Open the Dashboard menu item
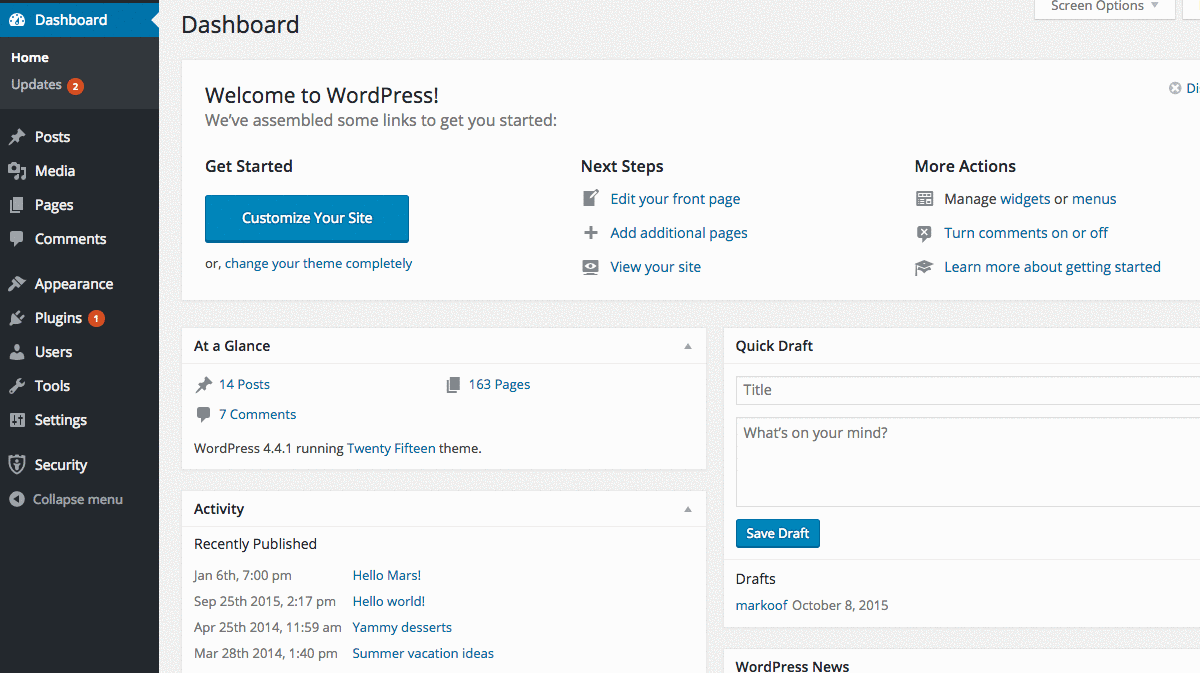 pos(79,19)
